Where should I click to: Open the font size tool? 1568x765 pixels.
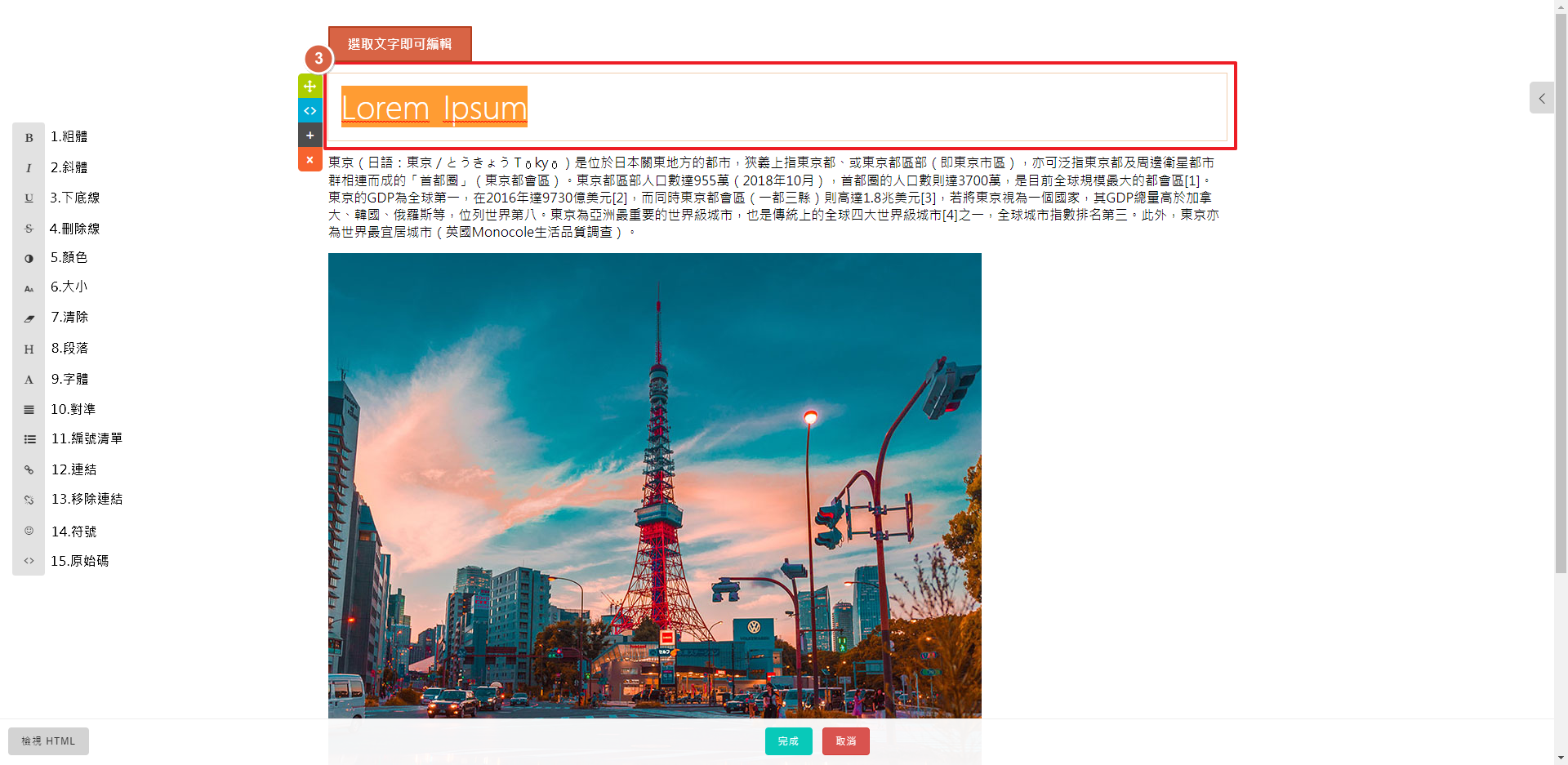click(x=29, y=289)
